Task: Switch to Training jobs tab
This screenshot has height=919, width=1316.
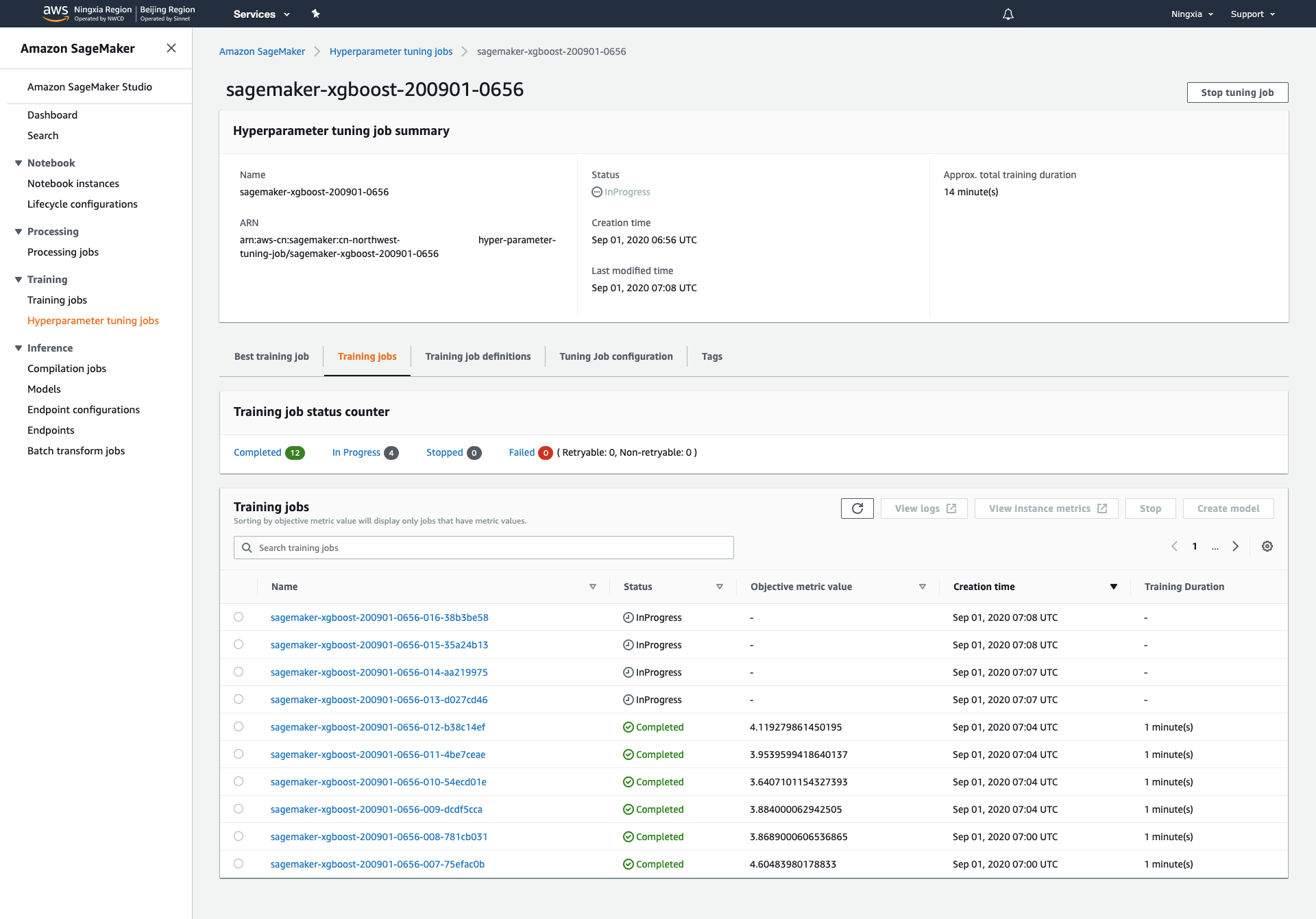Action: pyautogui.click(x=367, y=356)
